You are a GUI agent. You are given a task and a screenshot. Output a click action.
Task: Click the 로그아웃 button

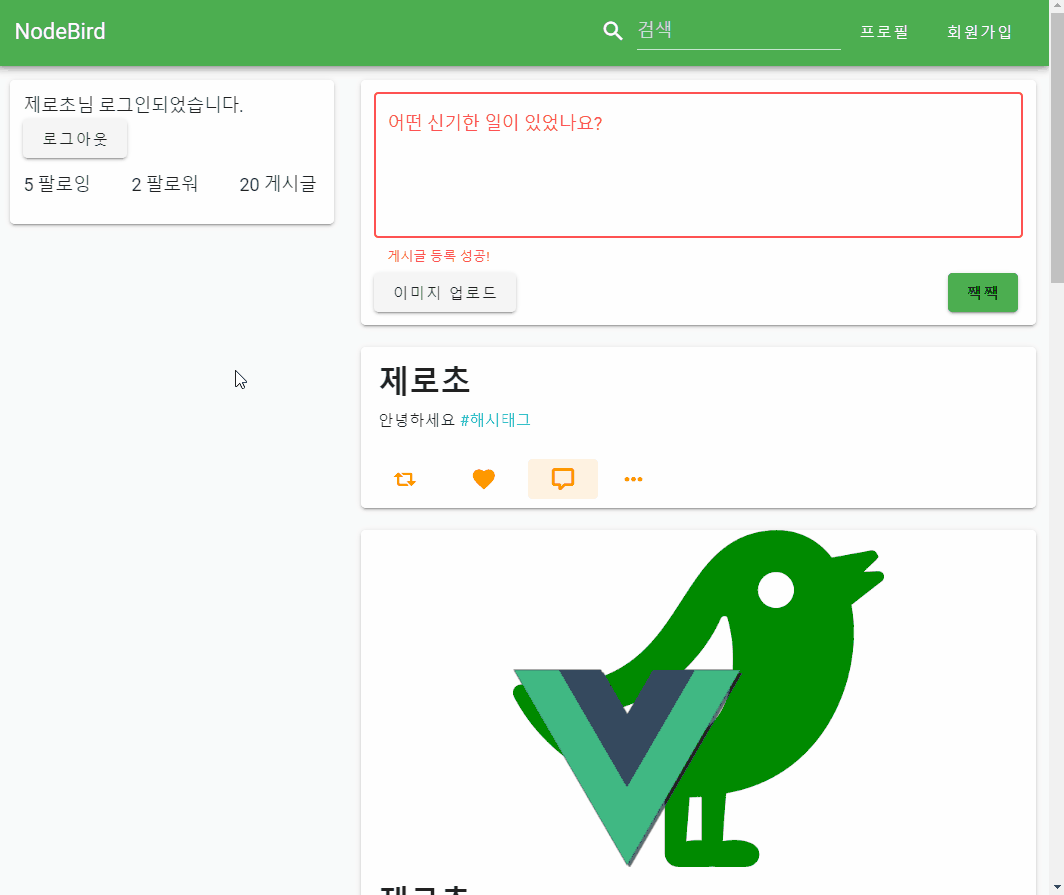(75, 139)
